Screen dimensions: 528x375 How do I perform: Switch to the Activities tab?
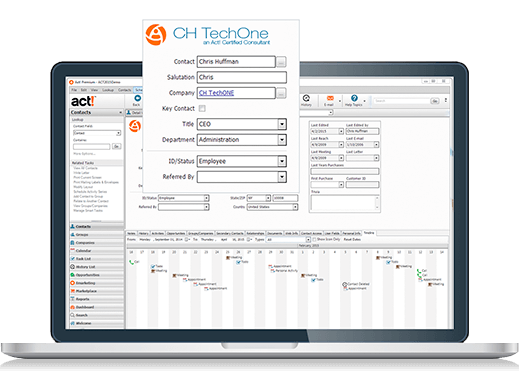click(157, 233)
